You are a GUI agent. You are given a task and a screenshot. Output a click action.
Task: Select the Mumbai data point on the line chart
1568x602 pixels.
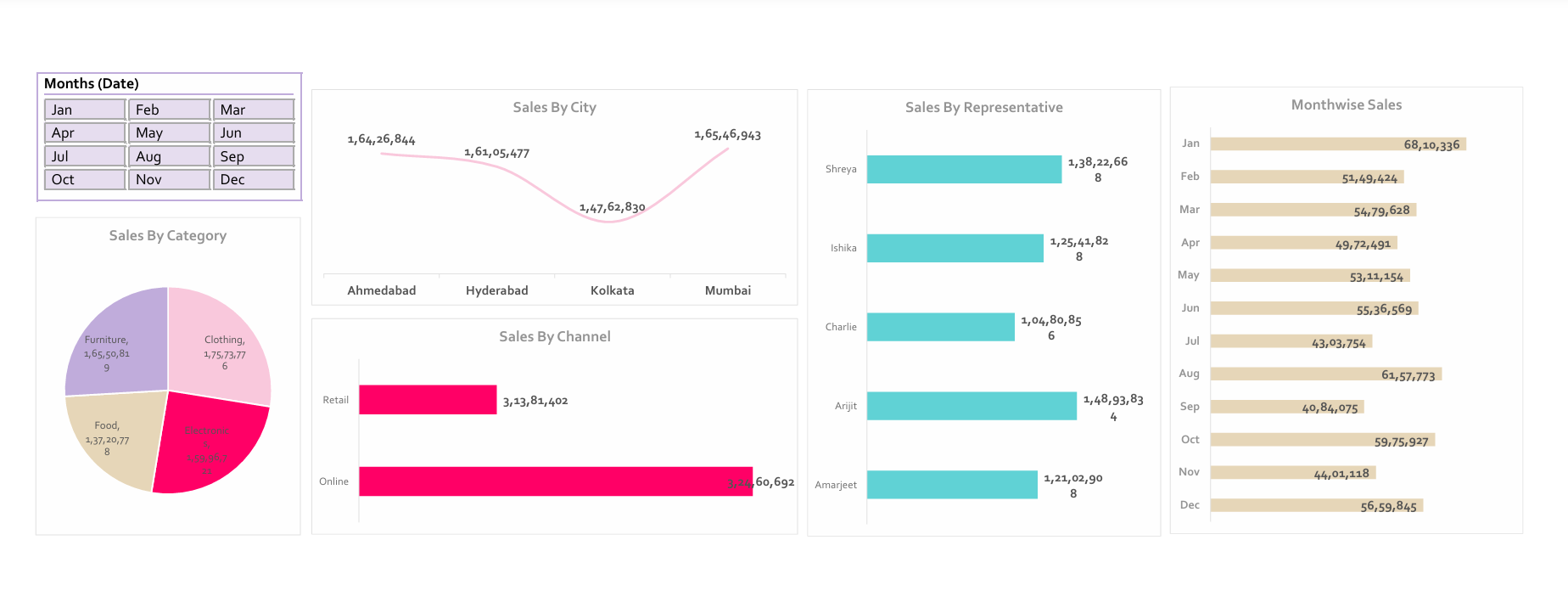(x=728, y=149)
